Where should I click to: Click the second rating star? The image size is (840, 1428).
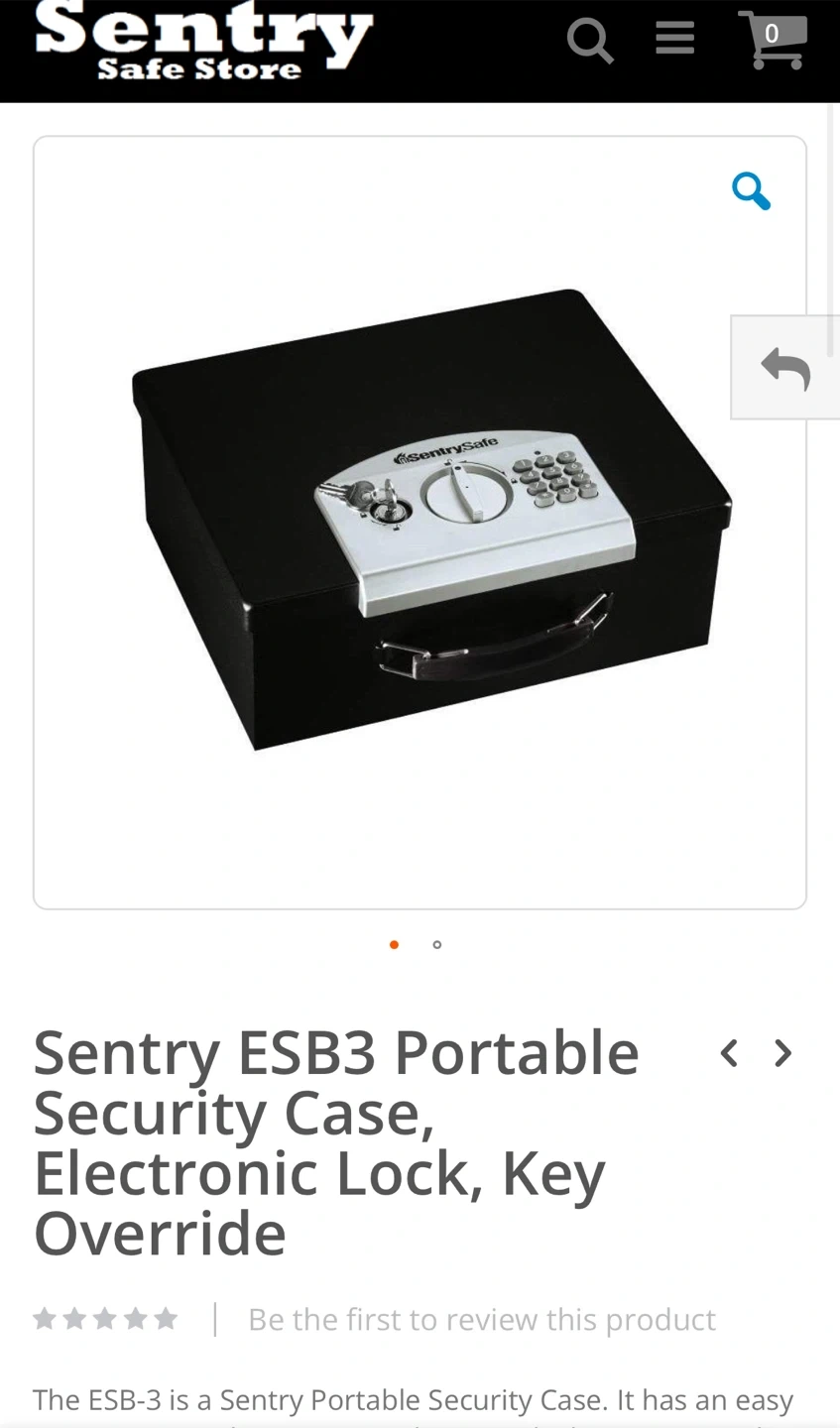point(74,1318)
